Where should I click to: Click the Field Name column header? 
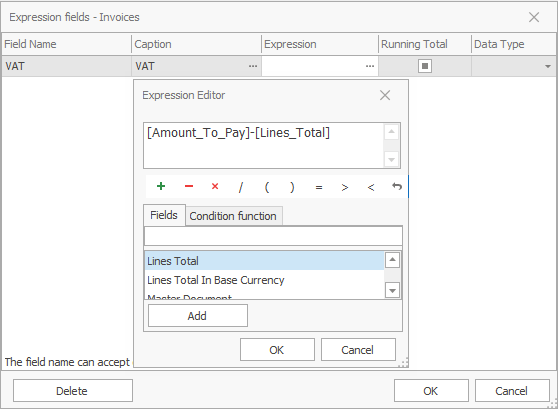[66, 44]
